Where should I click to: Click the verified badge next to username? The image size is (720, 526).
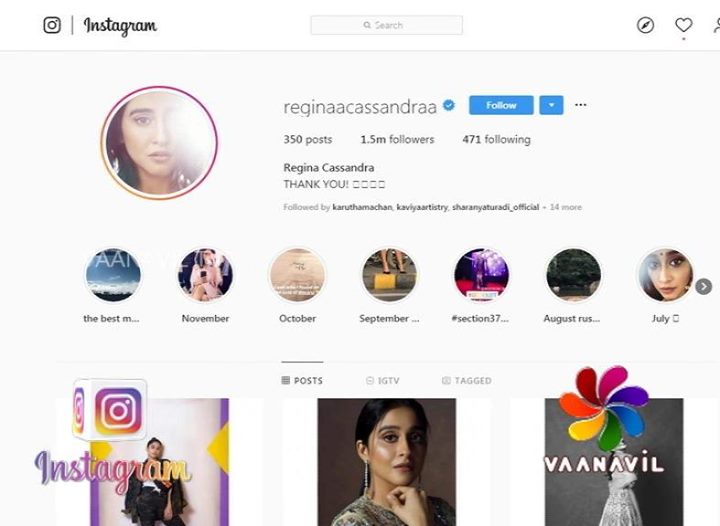pos(449,105)
